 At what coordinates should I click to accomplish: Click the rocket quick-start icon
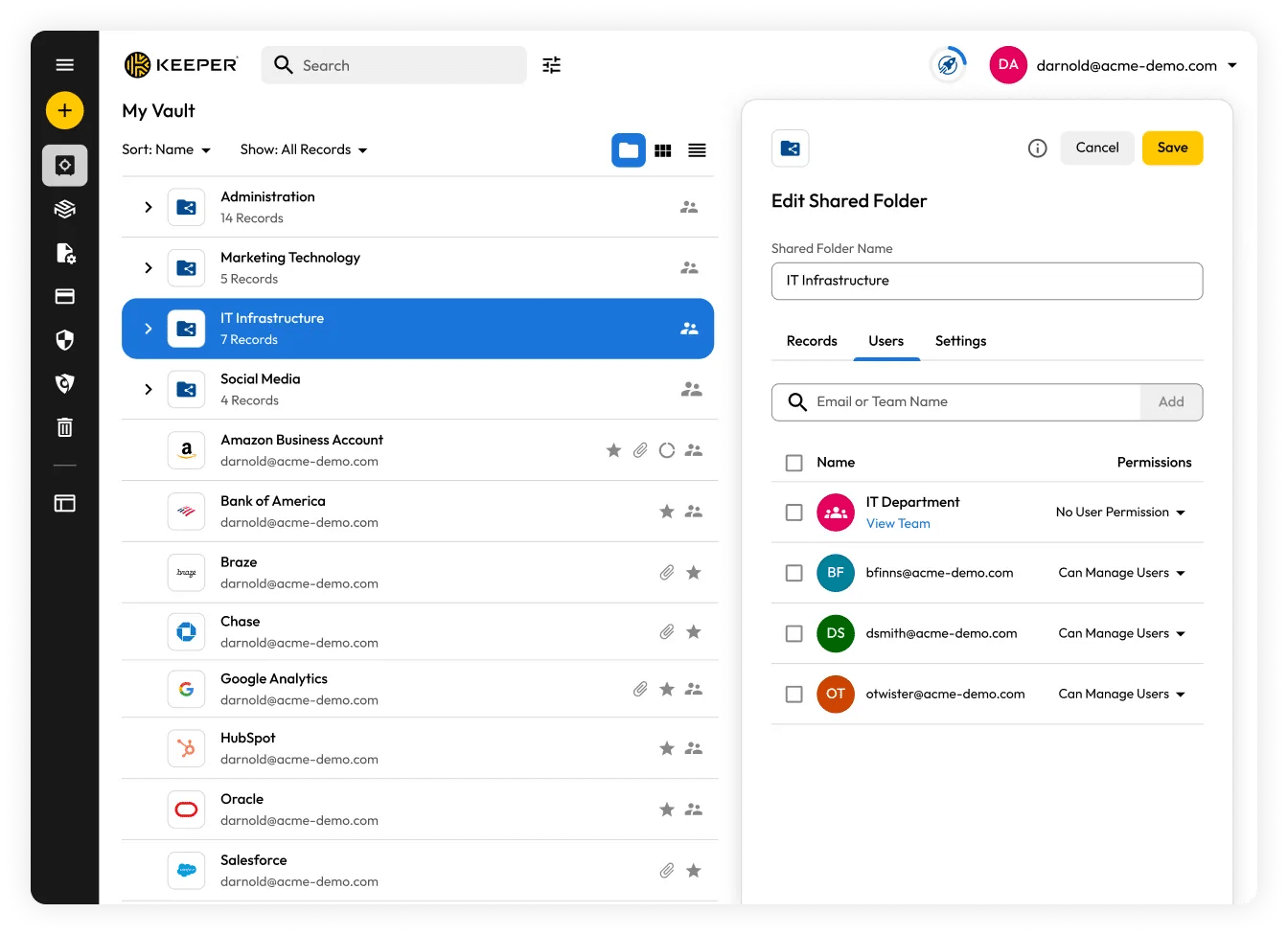tap(948, 65)
